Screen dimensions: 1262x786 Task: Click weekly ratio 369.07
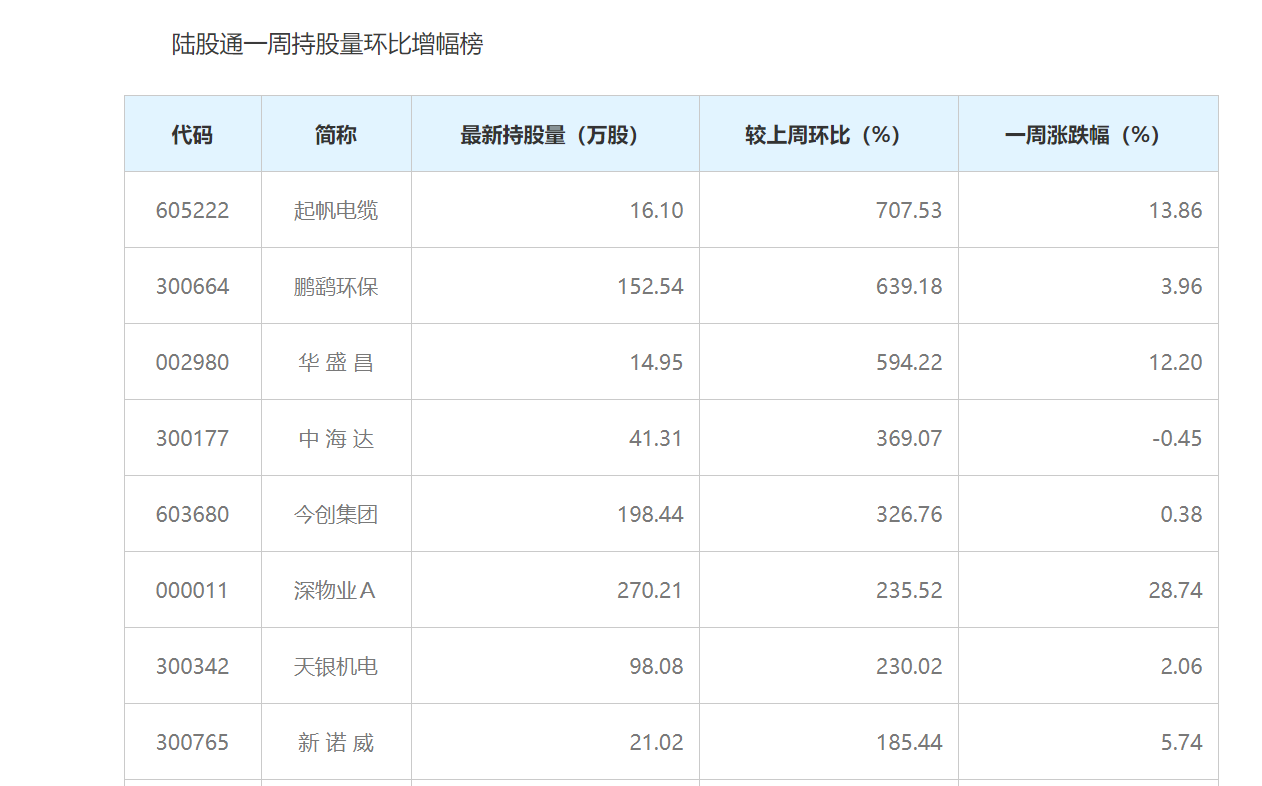(909, 439)
